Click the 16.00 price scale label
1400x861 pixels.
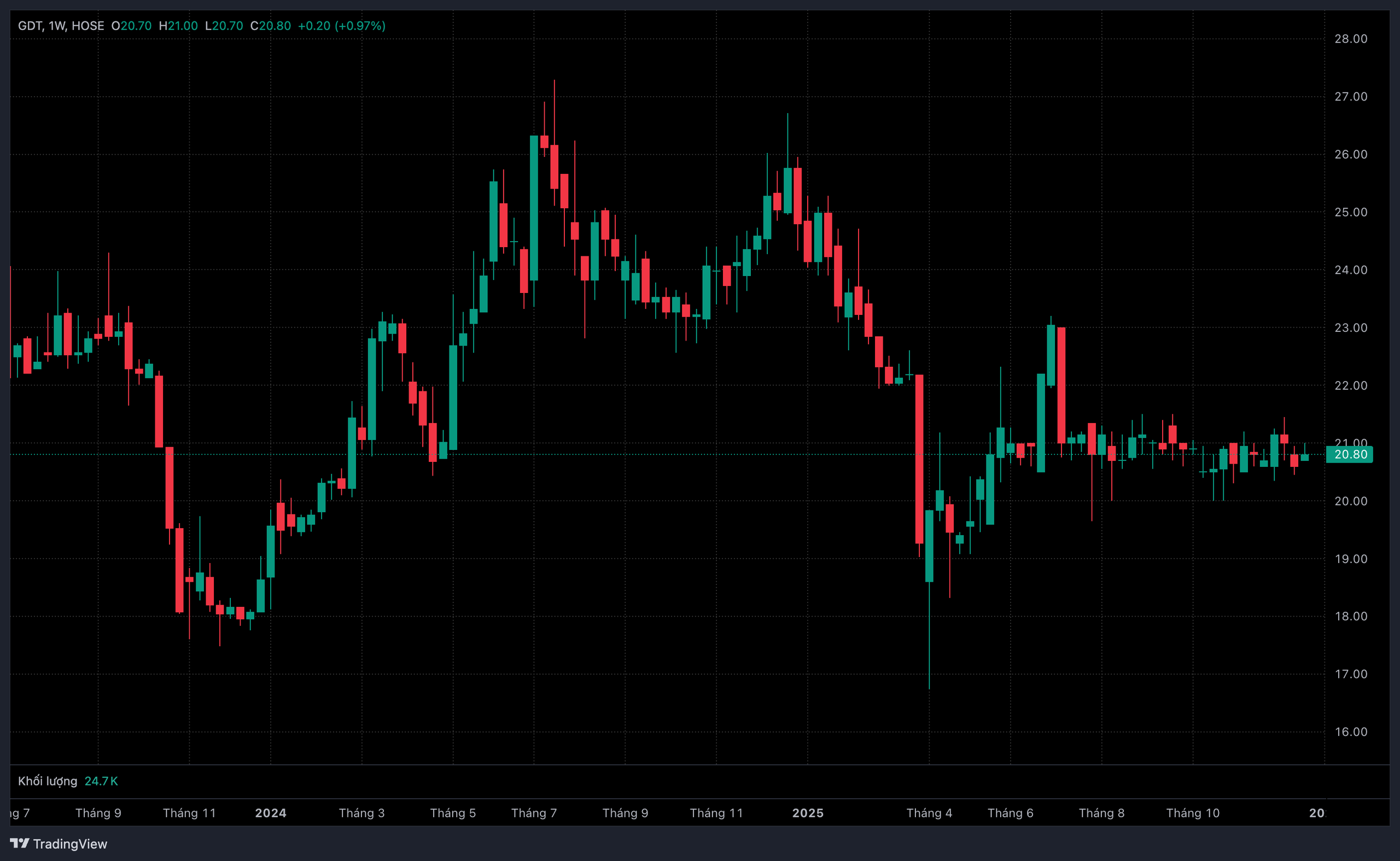(1350, 732)
